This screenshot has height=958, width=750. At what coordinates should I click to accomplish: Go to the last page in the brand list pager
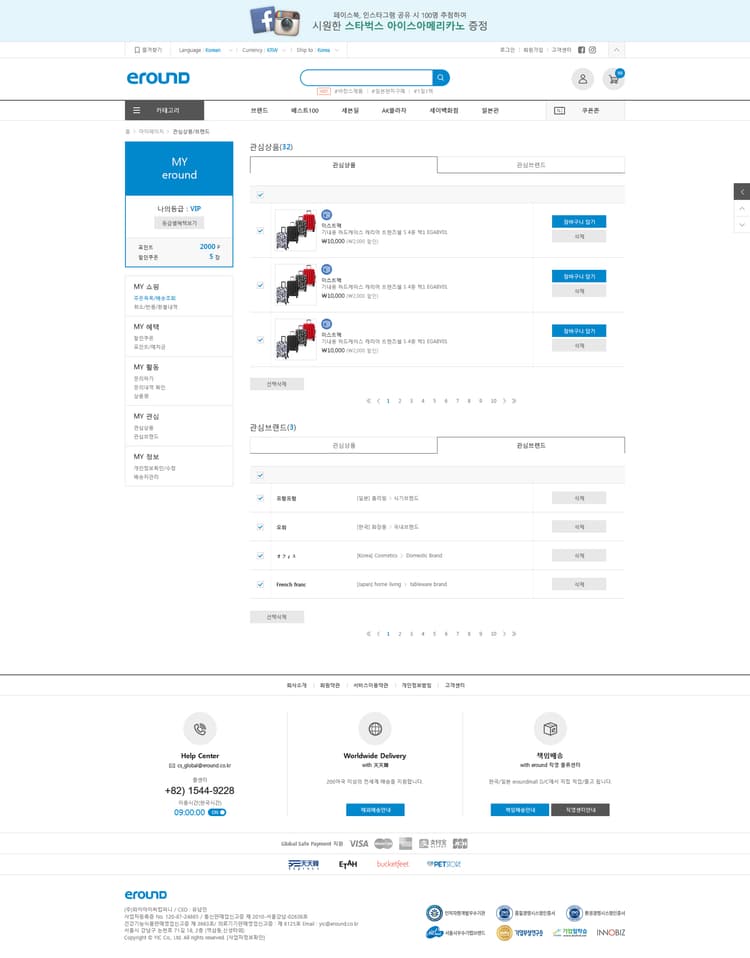514,634
